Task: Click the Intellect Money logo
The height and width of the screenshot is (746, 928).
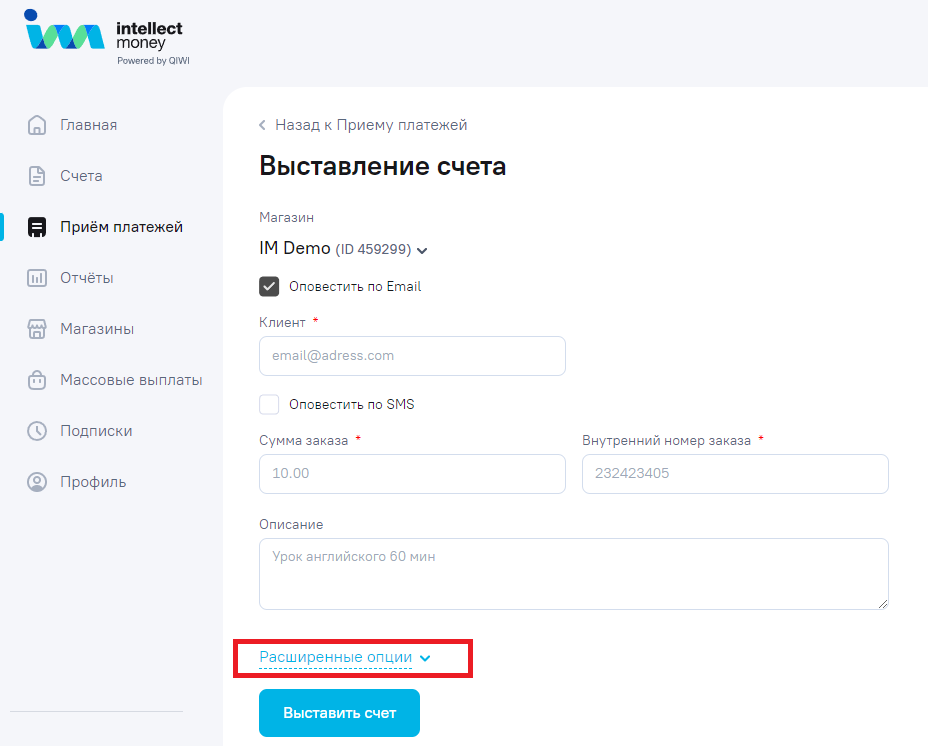Action: point(107,37)
